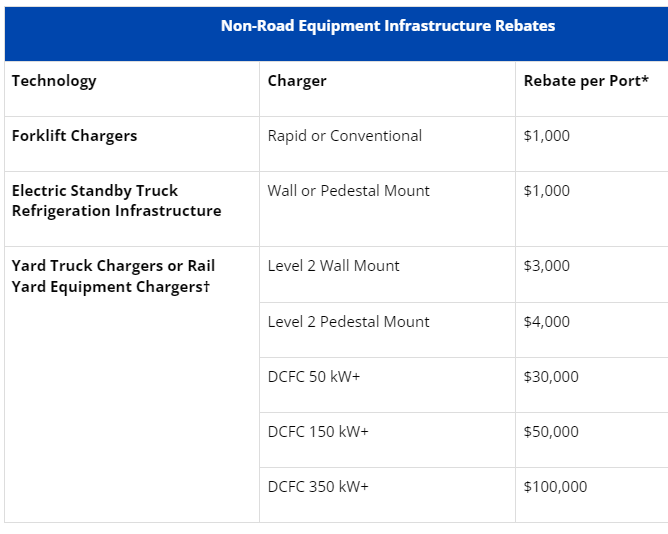Click the $4,000 rebate value
Screen dimensions: 668x534
547,322
